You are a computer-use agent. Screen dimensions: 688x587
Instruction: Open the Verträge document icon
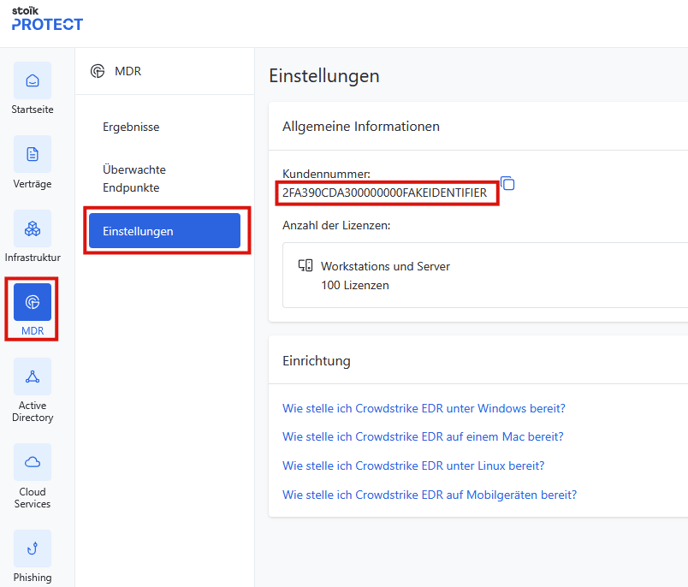coord(32,154)
